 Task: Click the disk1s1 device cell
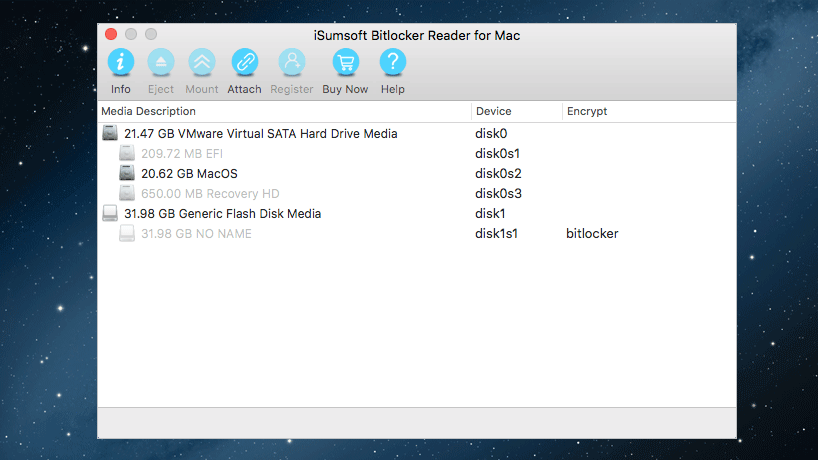496,234
